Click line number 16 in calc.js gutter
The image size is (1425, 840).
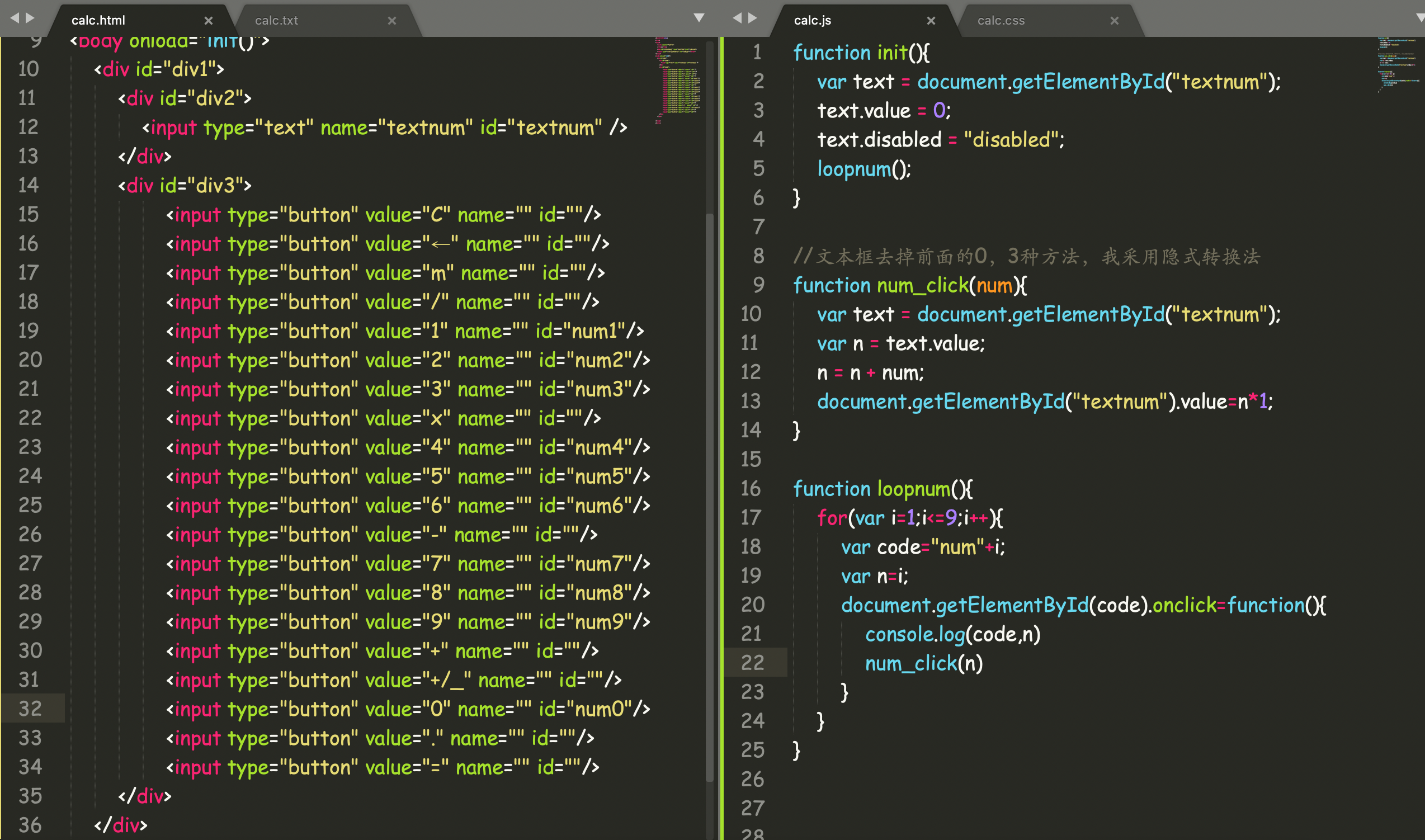point(751,488)
